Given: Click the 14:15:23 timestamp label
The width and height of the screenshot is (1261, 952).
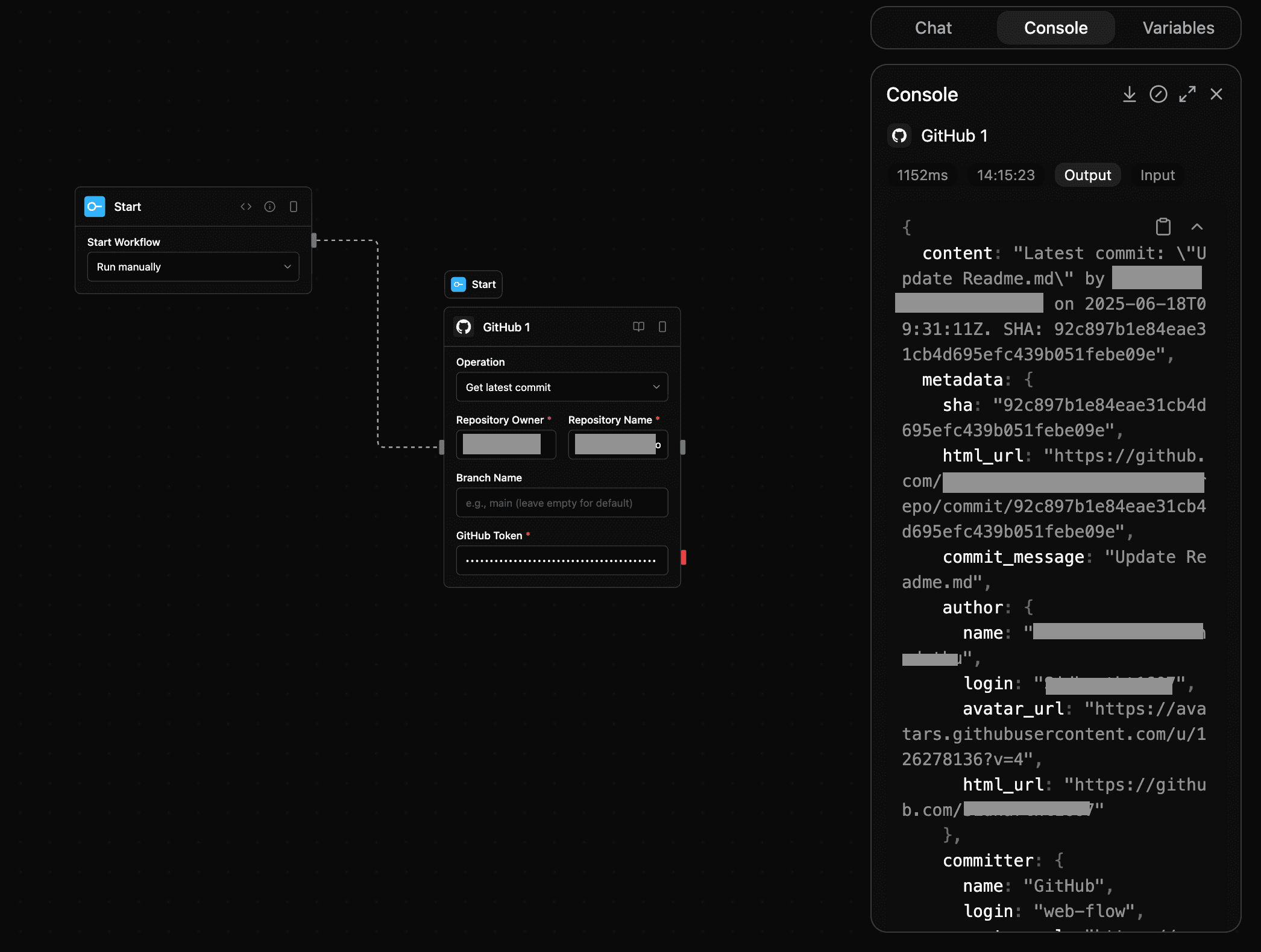Looking at the screenshot, I should 1005,175.
